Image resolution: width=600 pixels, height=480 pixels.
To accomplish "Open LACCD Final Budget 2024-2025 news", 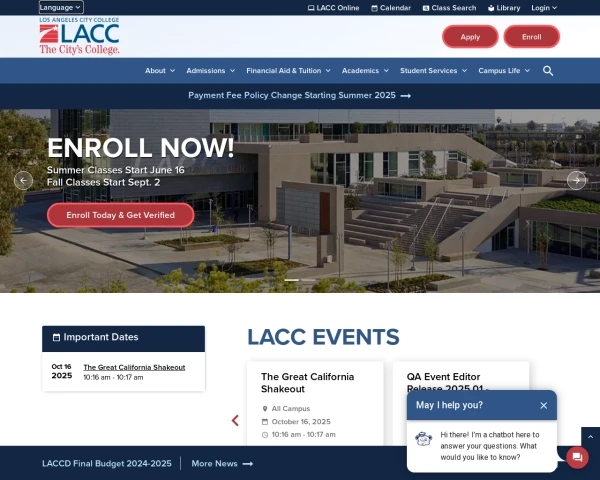I will point(107,464).
